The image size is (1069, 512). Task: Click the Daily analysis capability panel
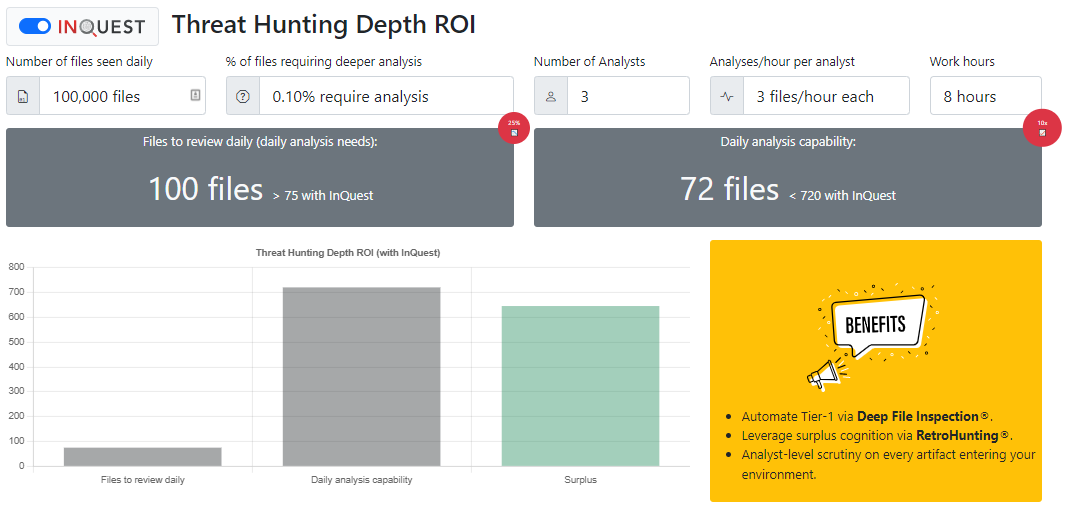point(787,177)
